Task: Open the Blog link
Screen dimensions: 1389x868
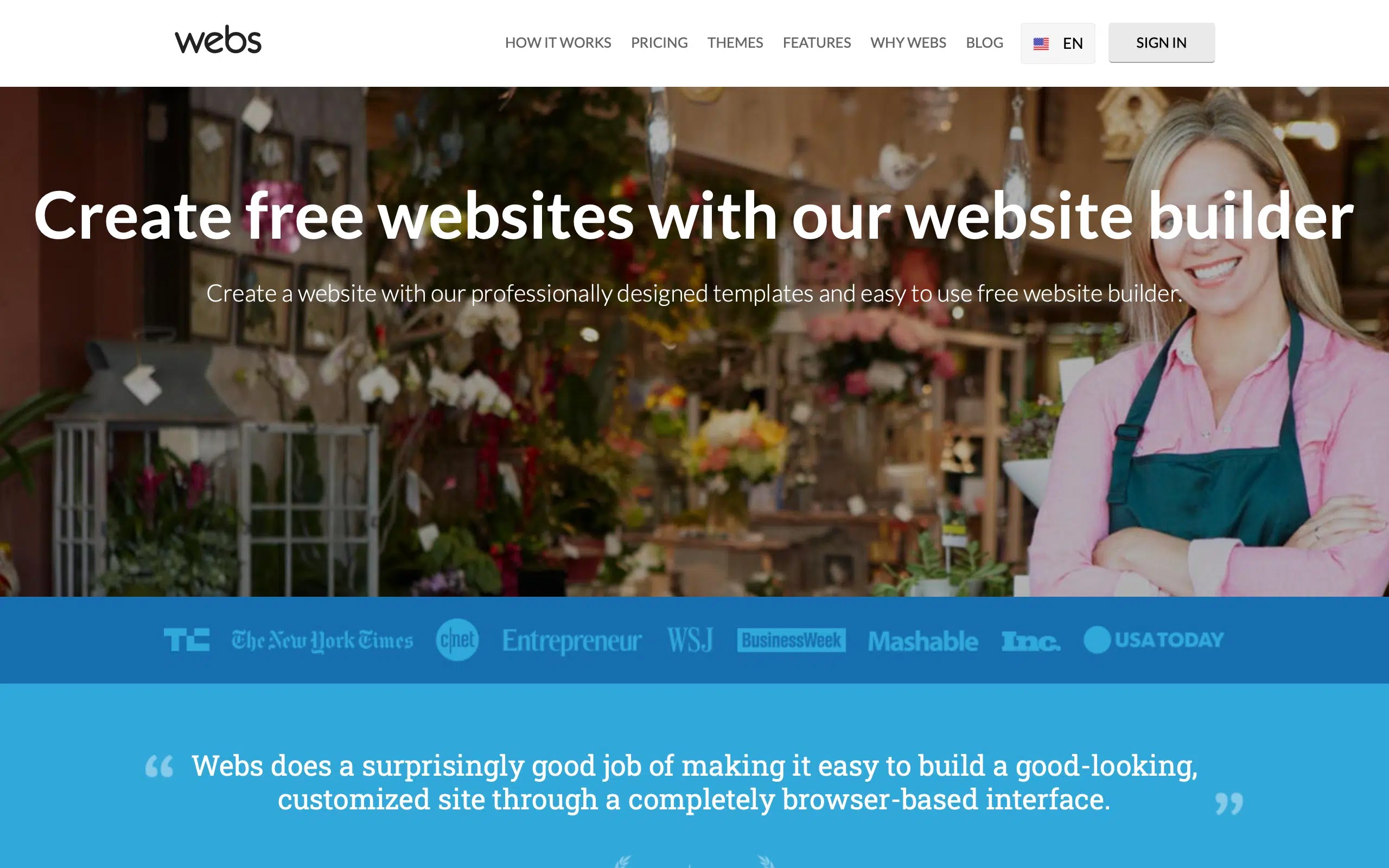Action: 984,42
